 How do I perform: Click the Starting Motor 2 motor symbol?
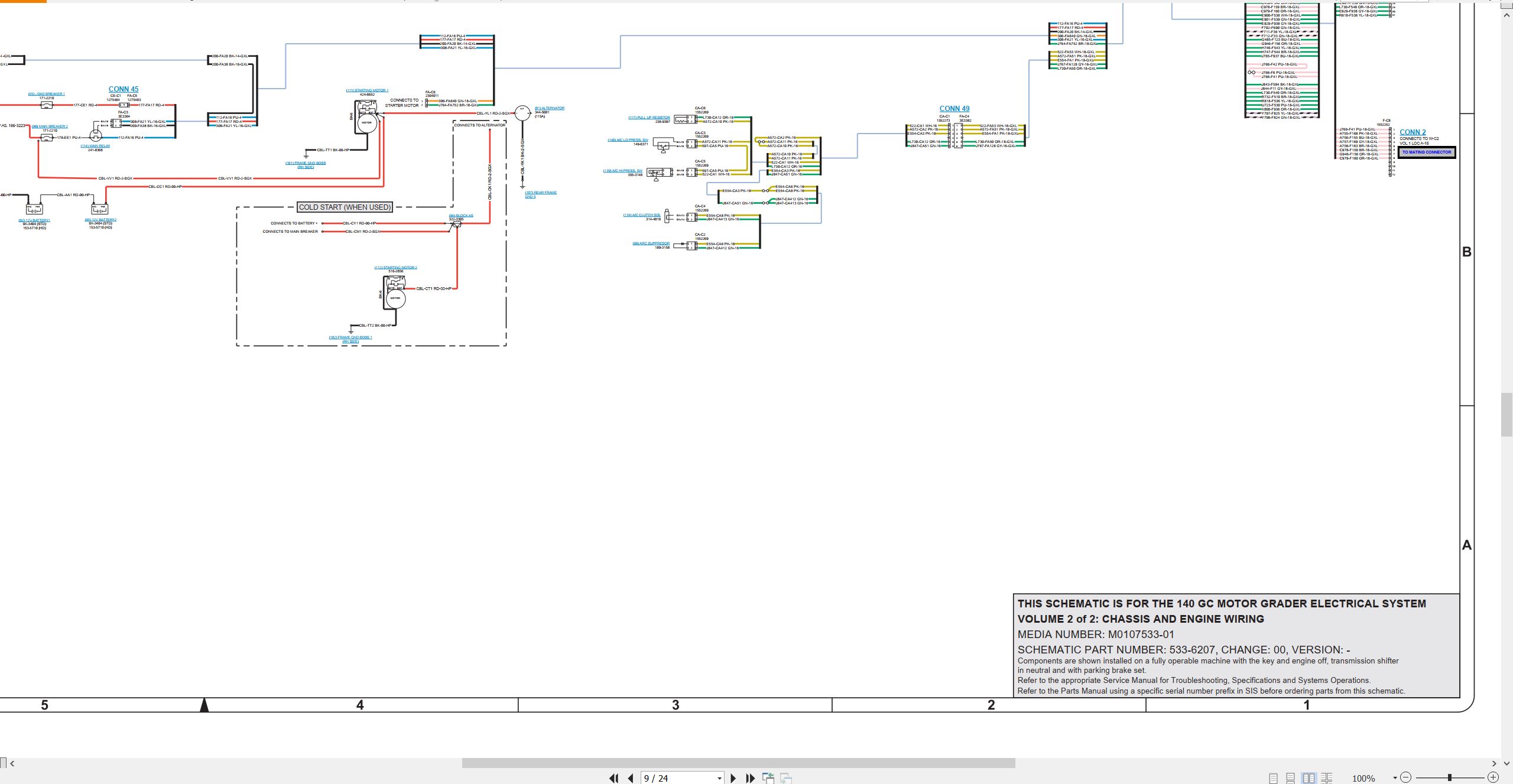(395, 298)
